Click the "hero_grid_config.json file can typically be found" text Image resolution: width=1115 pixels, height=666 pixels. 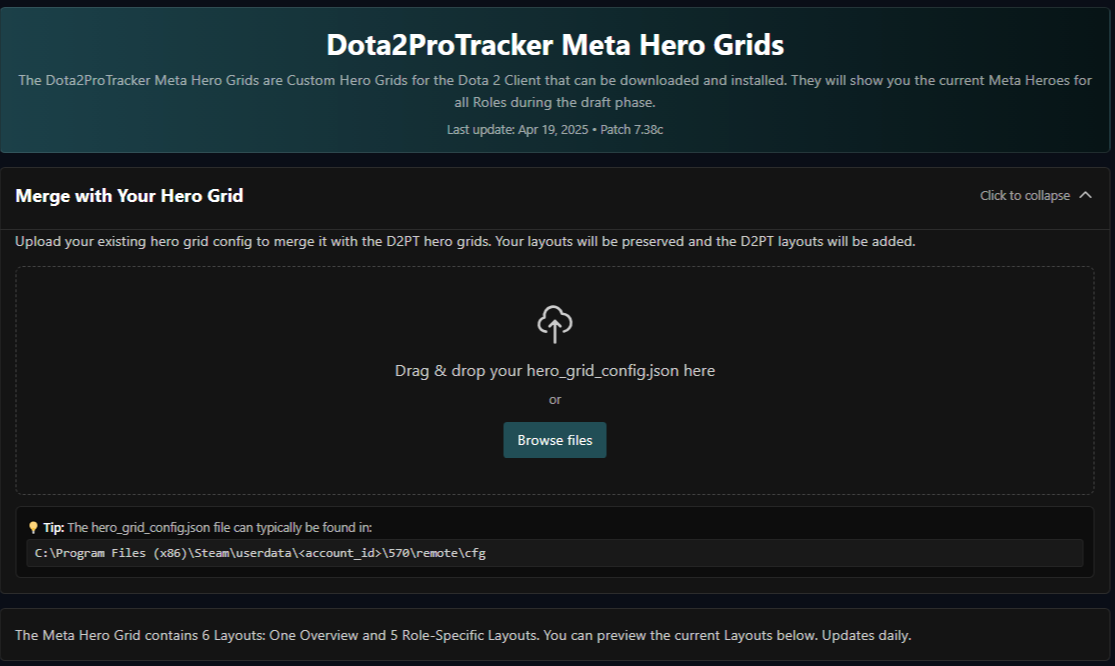point(219,527)
